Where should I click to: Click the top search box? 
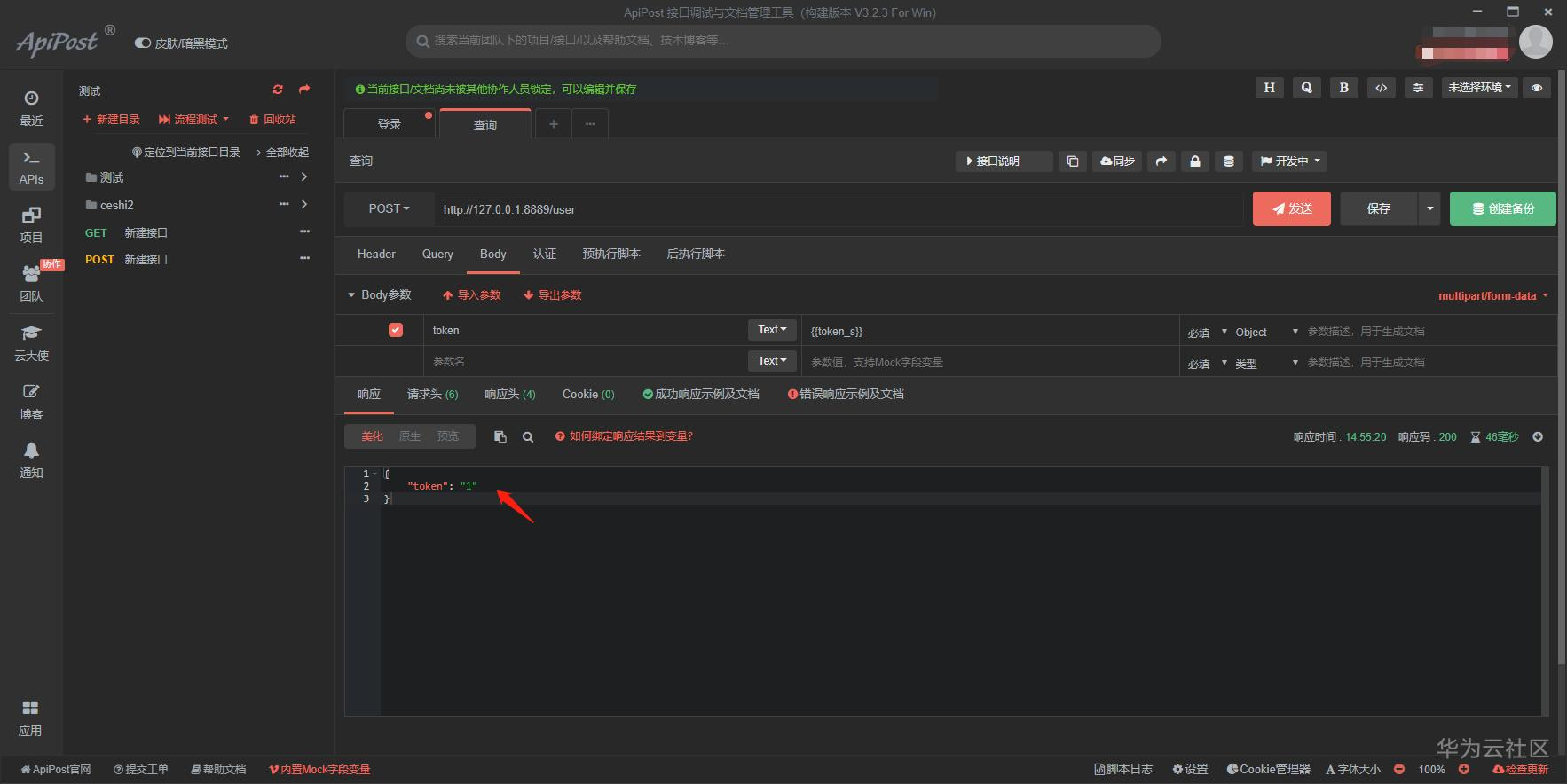tap(783, 41)
